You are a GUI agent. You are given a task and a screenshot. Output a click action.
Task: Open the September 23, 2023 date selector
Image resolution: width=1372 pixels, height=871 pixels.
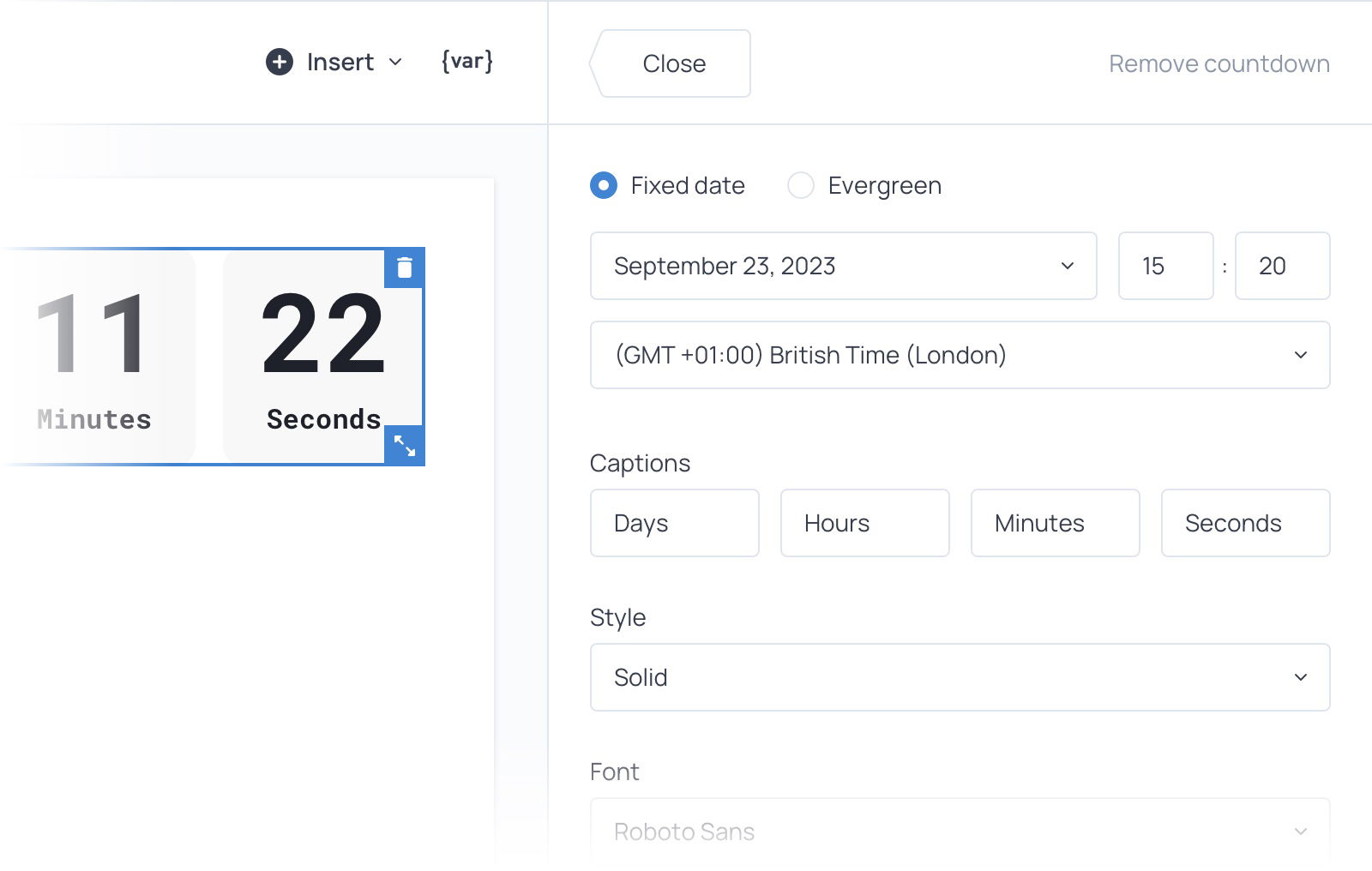[x=843, y=267]
